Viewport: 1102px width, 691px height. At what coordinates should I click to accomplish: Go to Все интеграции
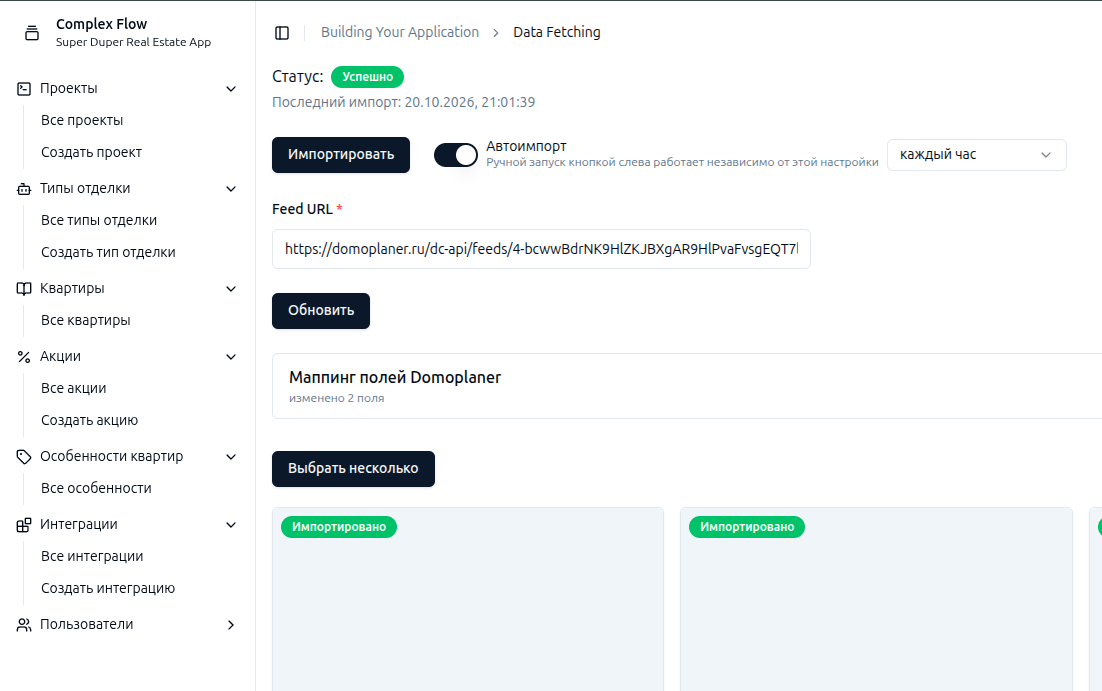(92, 556)
